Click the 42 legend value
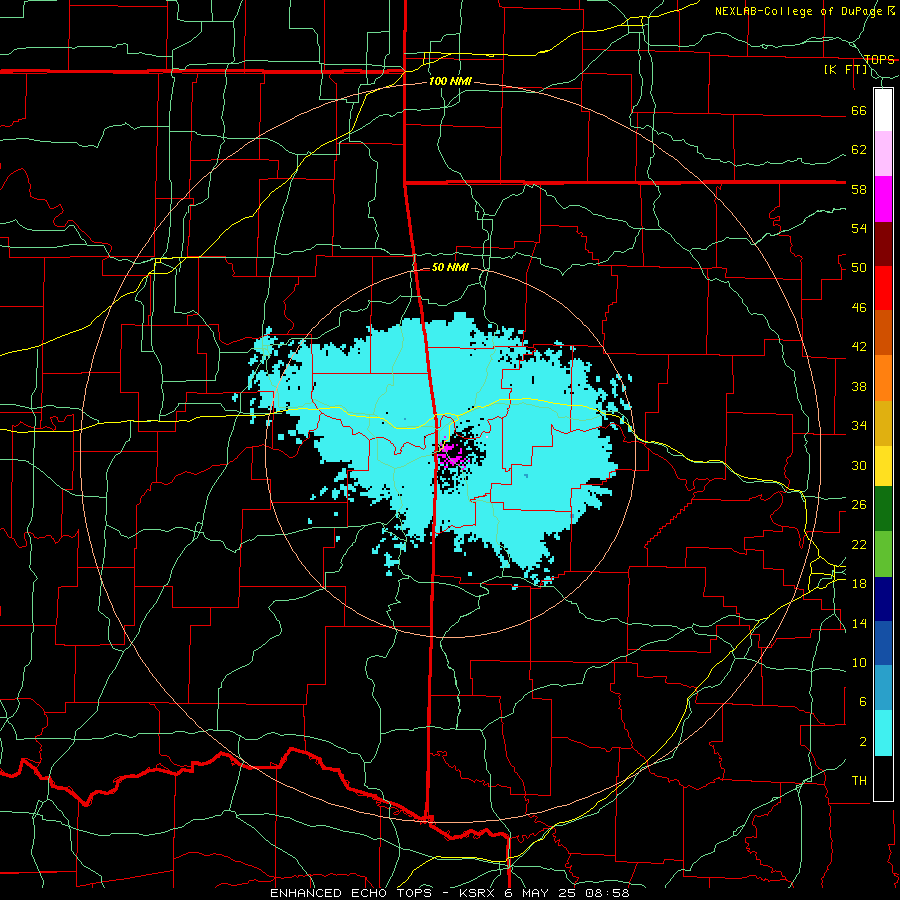This screenshot has width=900, height=900. coord(859,347)
